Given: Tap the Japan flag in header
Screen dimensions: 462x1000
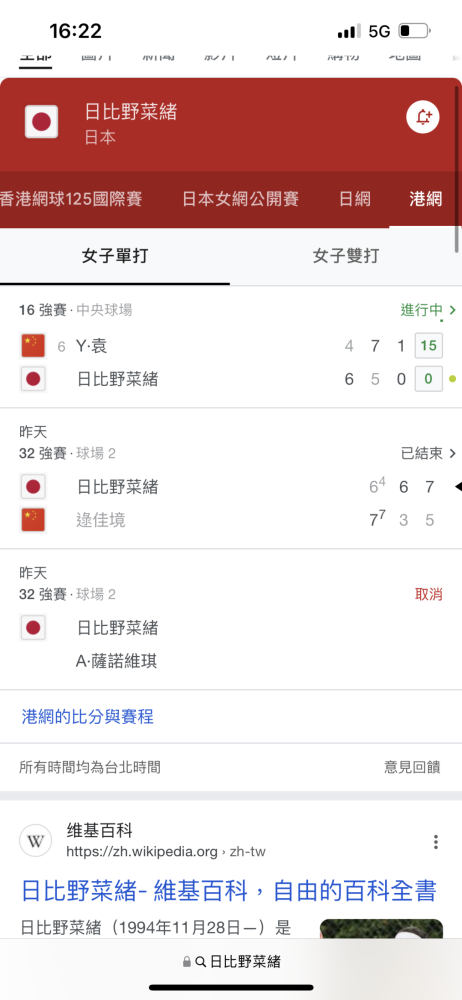Looking at the screenshot, I should (41, 122).
